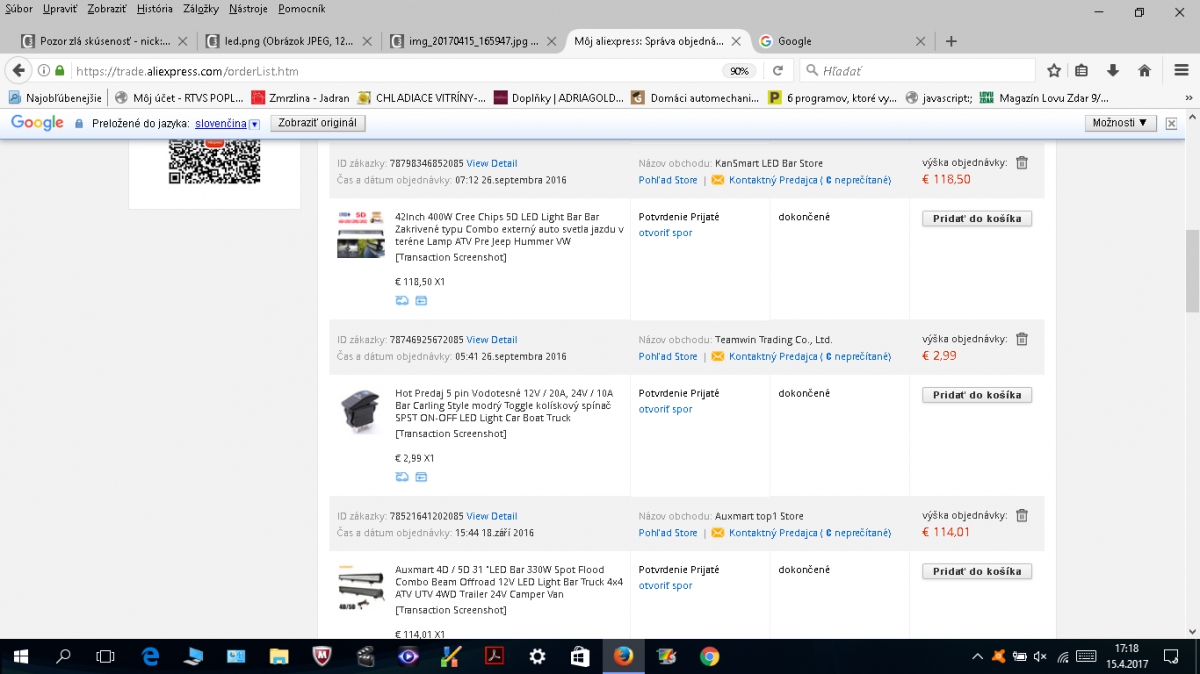Click message envelope icon for KanSmart store

(718, 180)
